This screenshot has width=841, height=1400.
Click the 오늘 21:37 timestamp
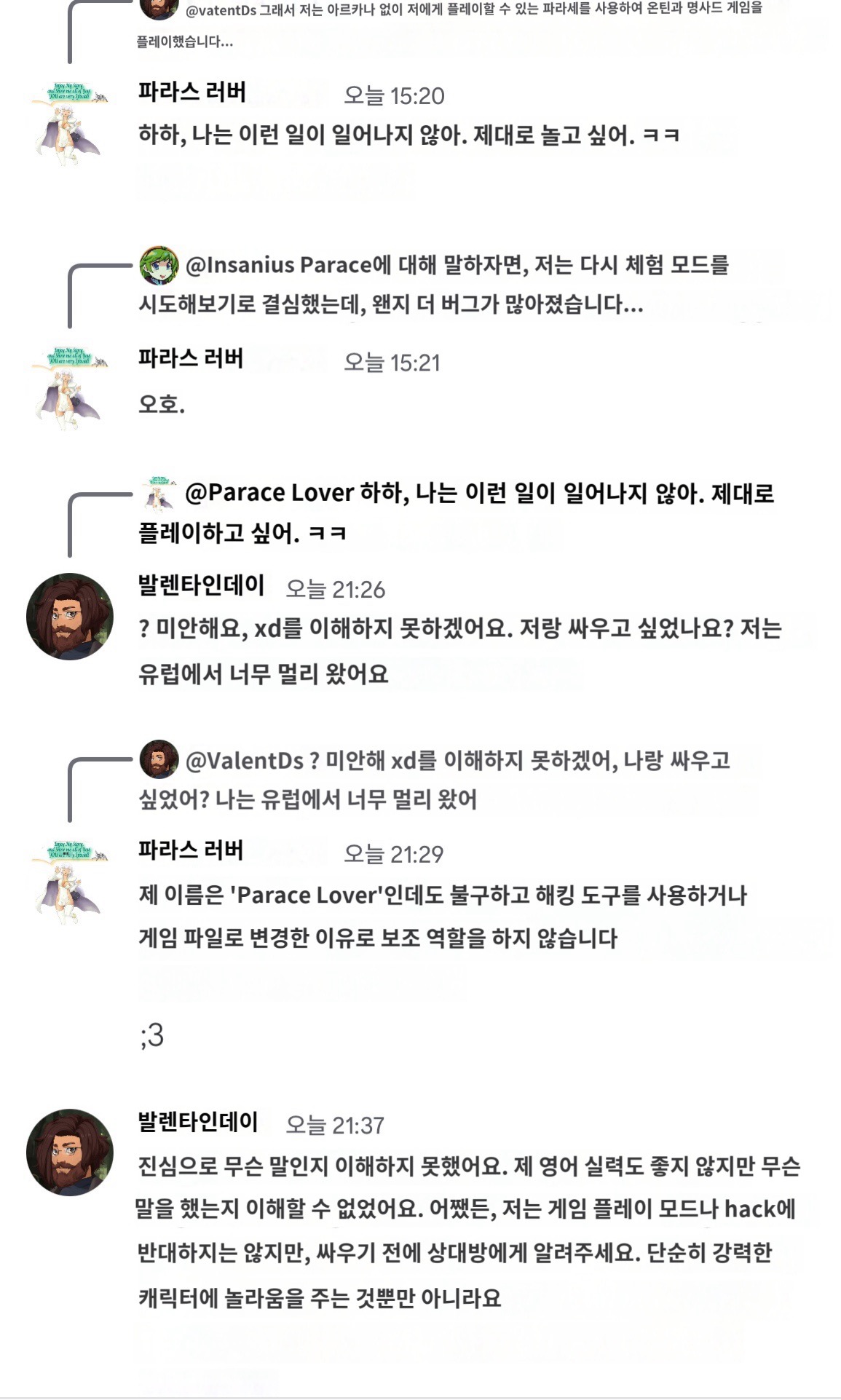click(334, 1126)
